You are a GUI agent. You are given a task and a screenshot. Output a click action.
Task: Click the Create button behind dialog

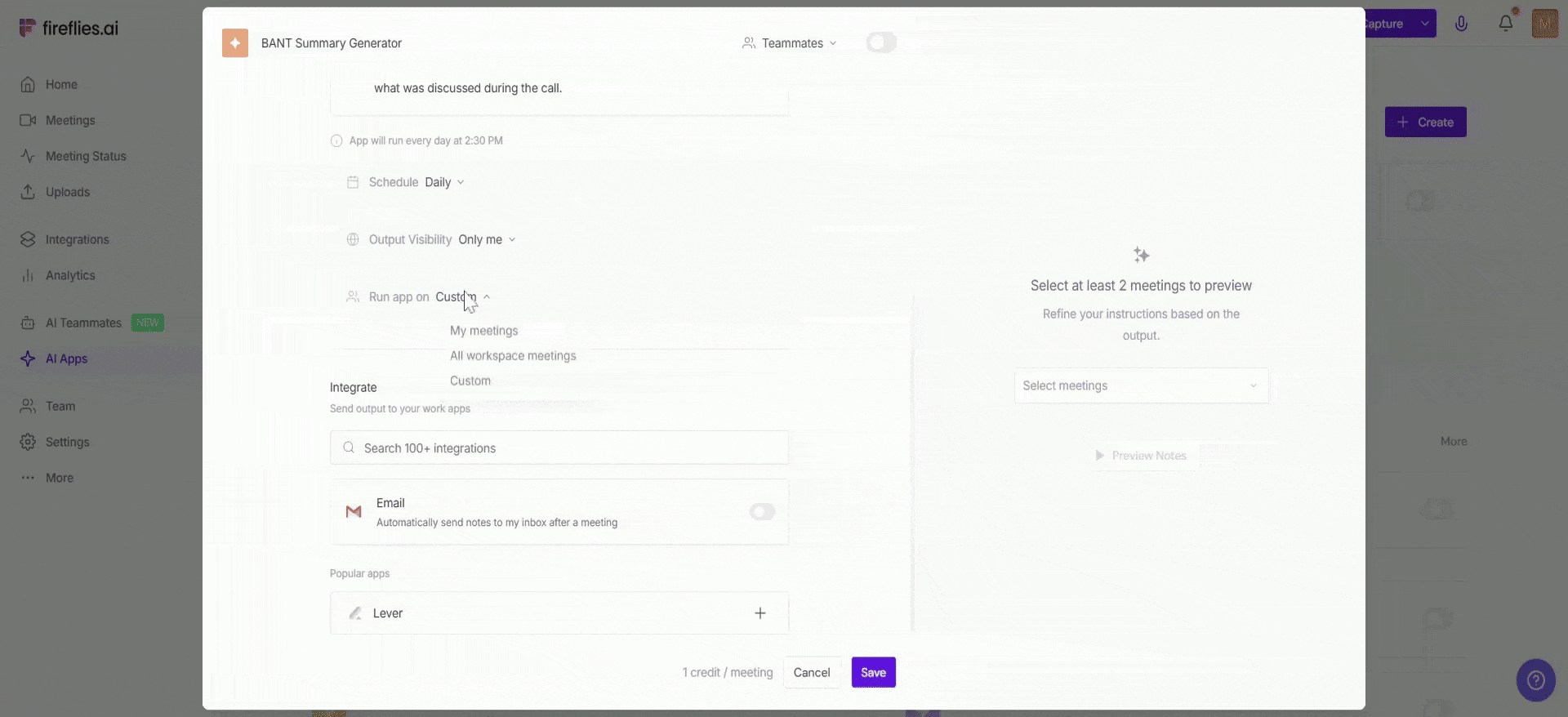tap(1426, 122)
